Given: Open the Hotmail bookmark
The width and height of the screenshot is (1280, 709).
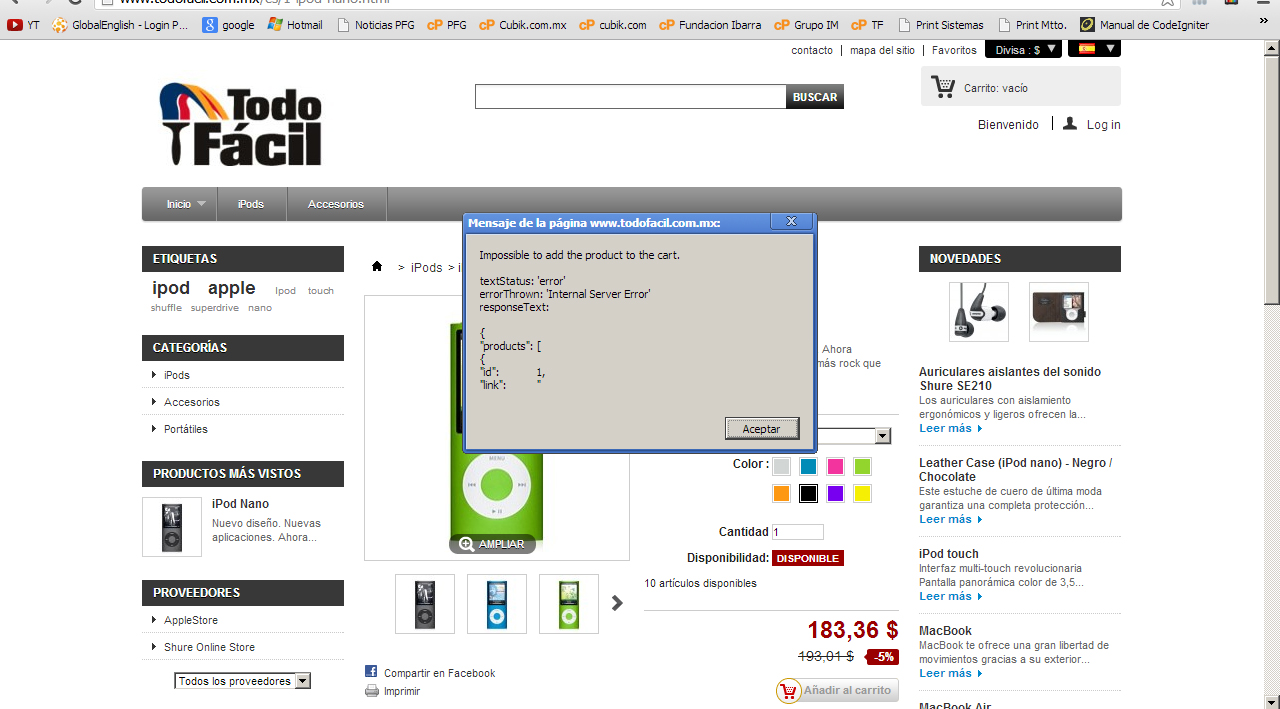Looking at the screenshot, I should click(295, 25).
